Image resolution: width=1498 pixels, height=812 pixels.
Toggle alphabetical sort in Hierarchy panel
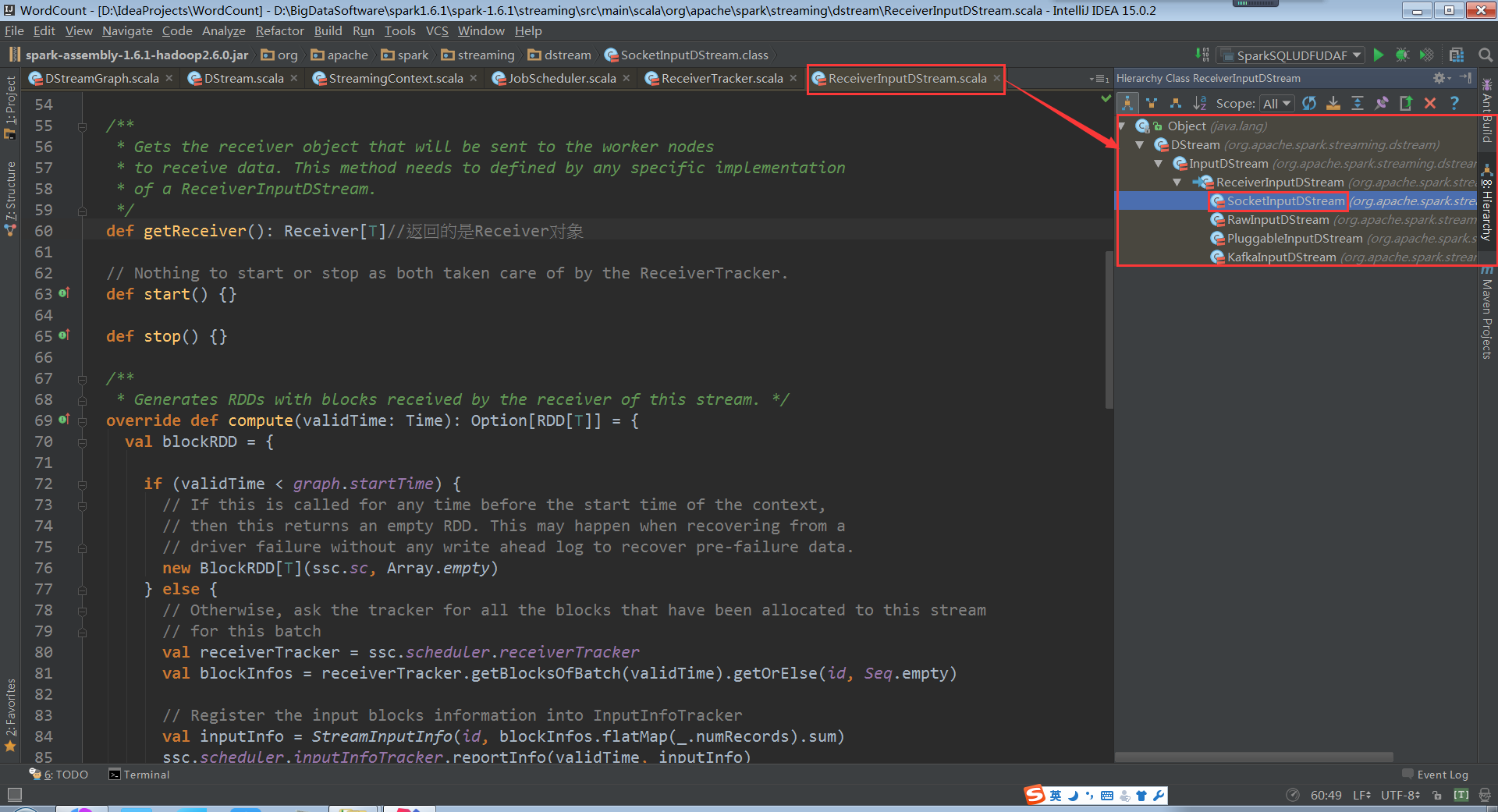(x=1200, y=103)
